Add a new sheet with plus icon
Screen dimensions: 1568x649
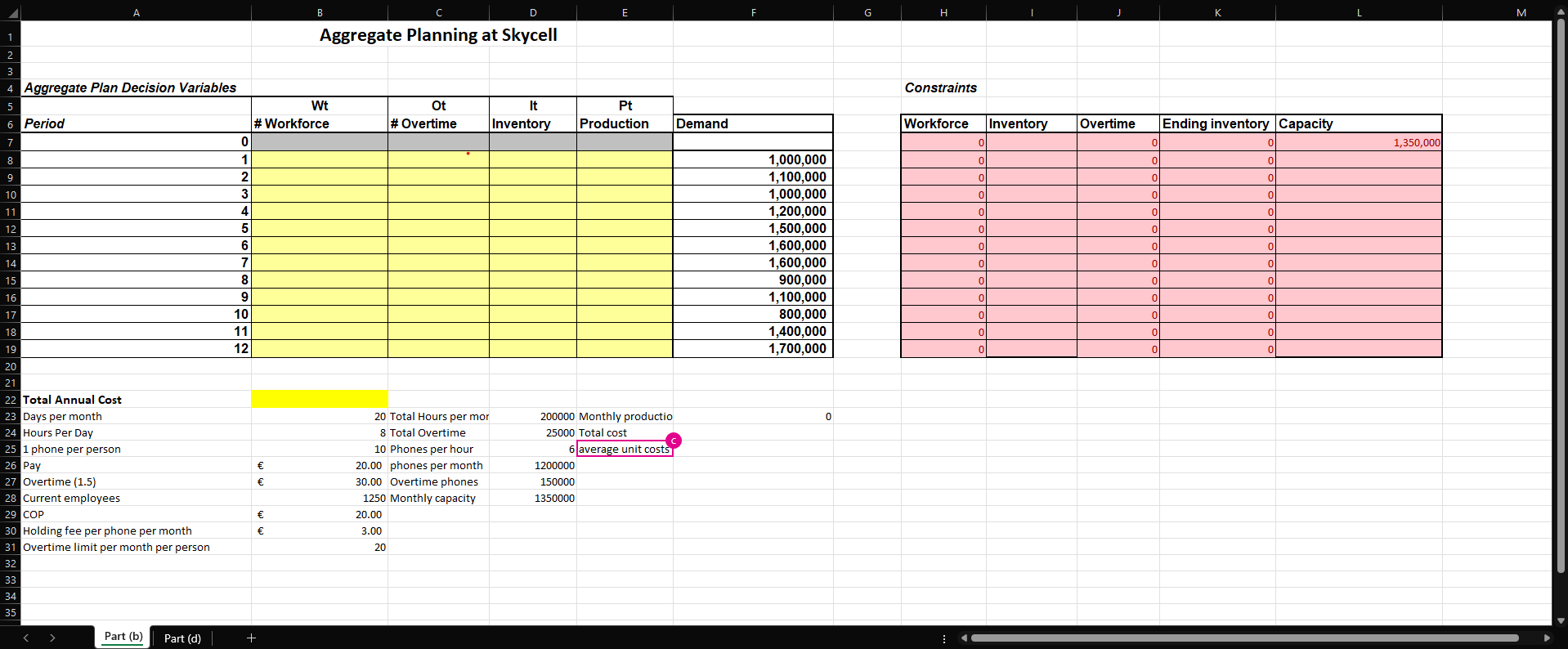[x=251, y=638]
